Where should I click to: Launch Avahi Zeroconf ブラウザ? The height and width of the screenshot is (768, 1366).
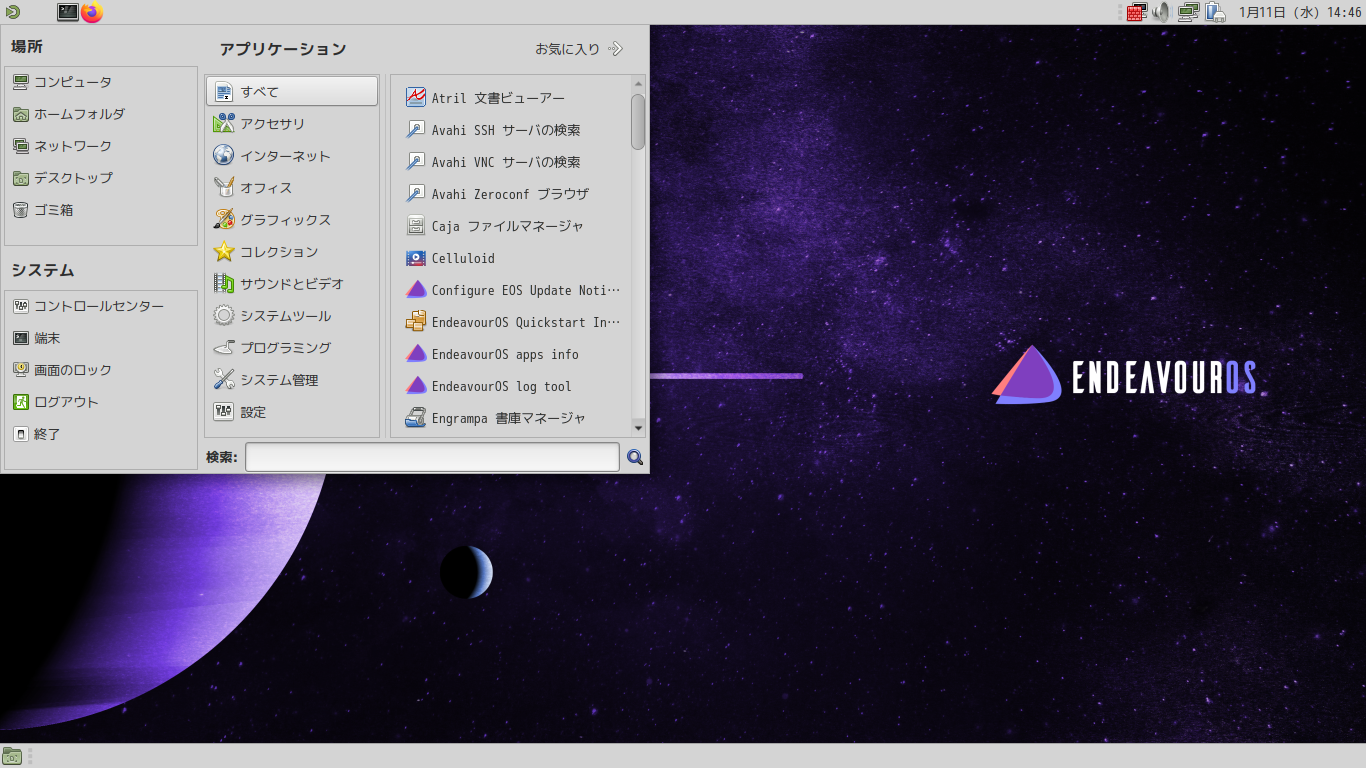point(512,194)
